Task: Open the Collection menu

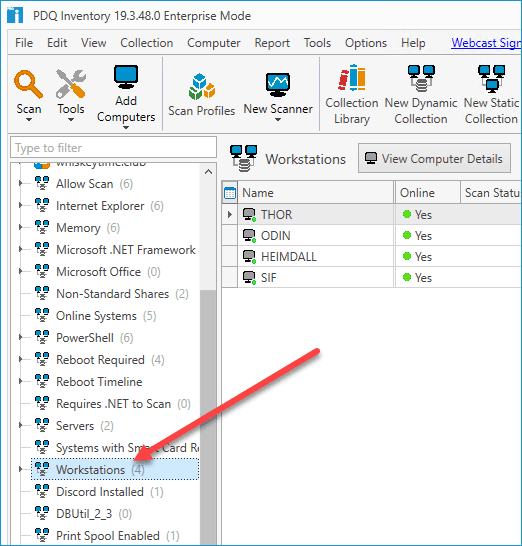Action: click(x=147, y=43)
